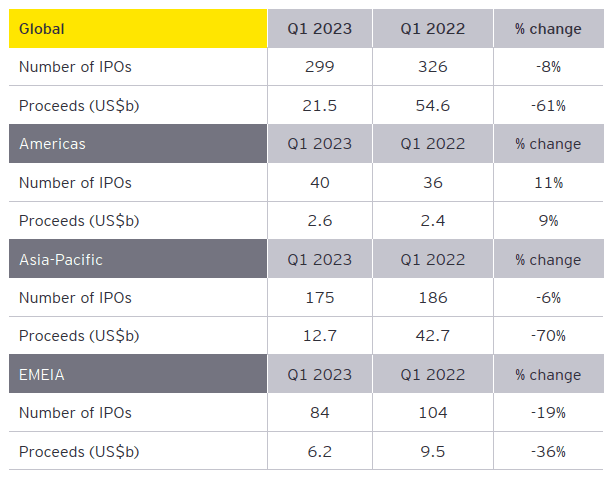Click the yellow Global header cell

point(138,29)
